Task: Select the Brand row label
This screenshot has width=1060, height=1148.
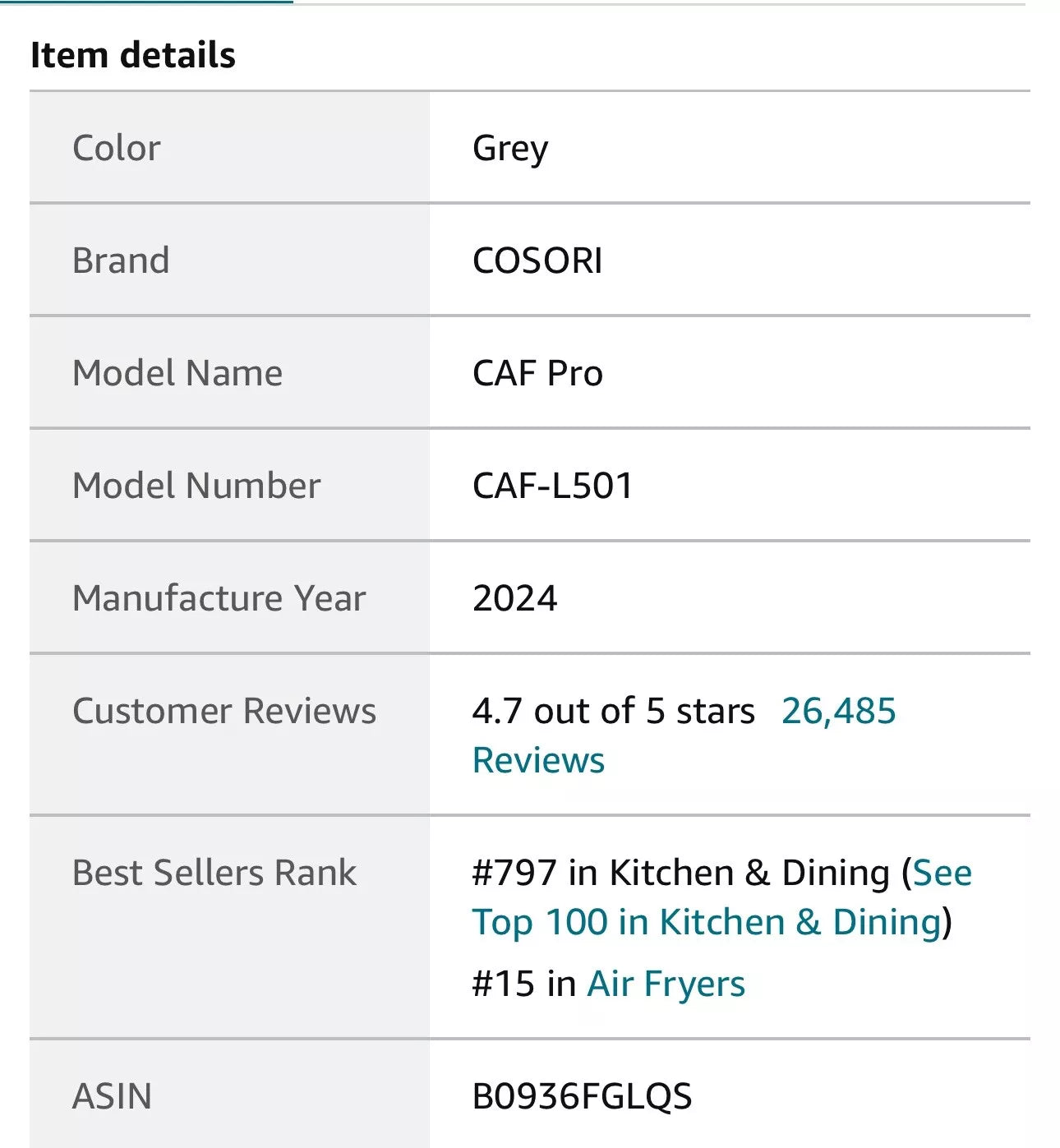Action: coord(121,260)
